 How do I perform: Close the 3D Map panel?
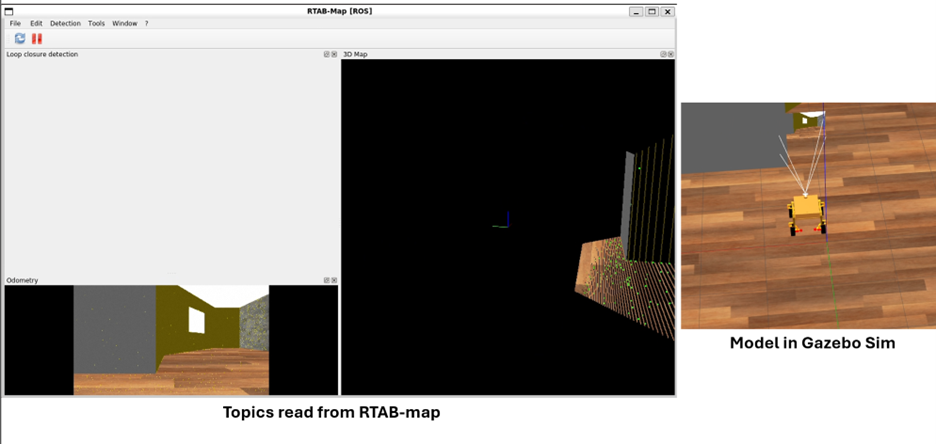point(670,54)
